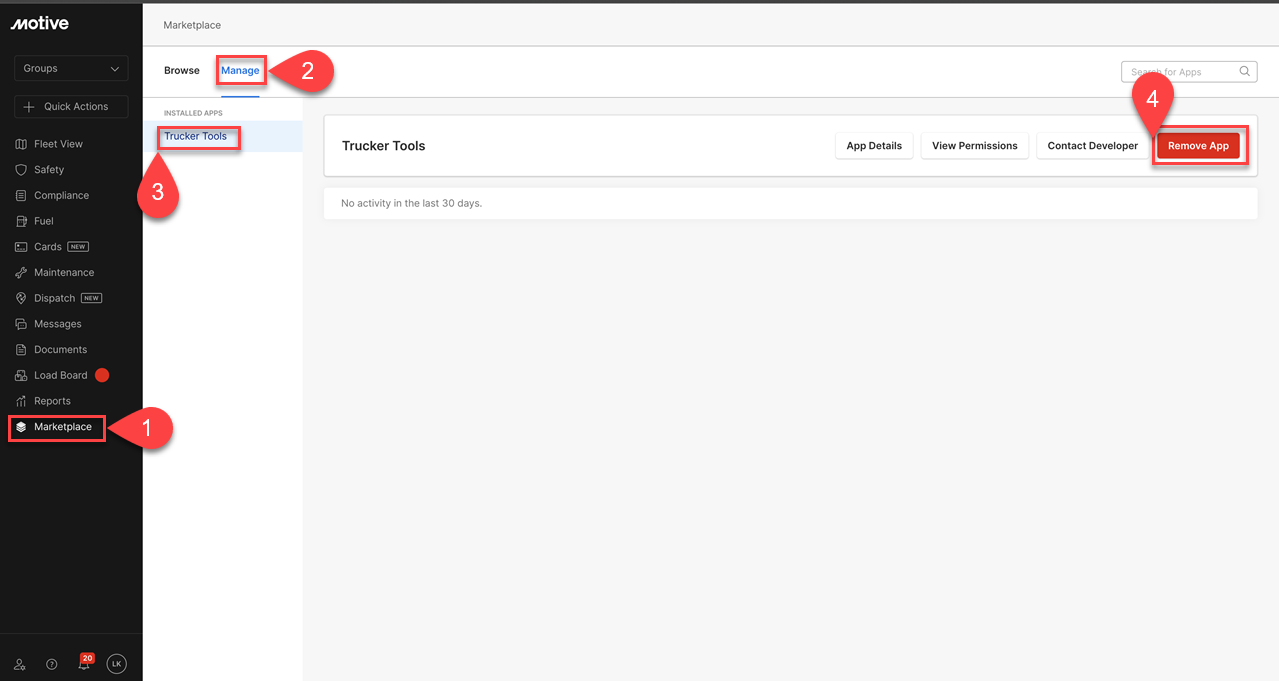The width and height of the screenshot is (1279, 681).
Task: Click the Maintenance wrench icon
Action: click(x=21, y=273)
